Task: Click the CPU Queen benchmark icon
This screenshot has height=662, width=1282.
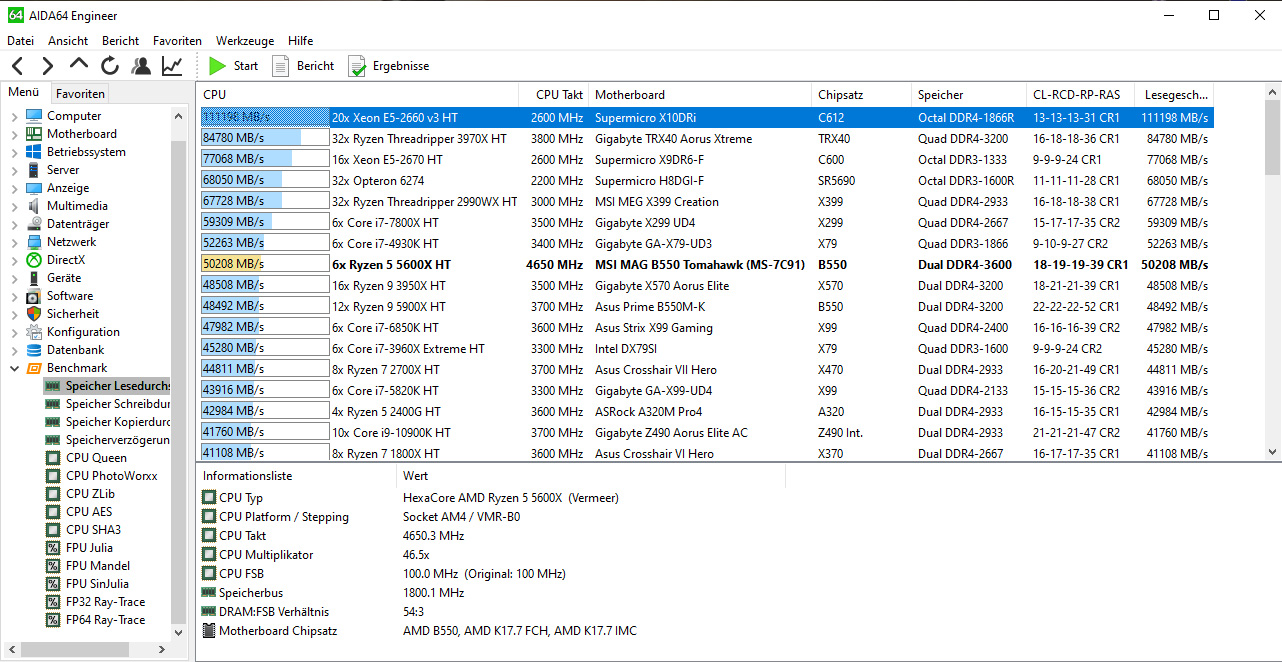Action: 53,458
